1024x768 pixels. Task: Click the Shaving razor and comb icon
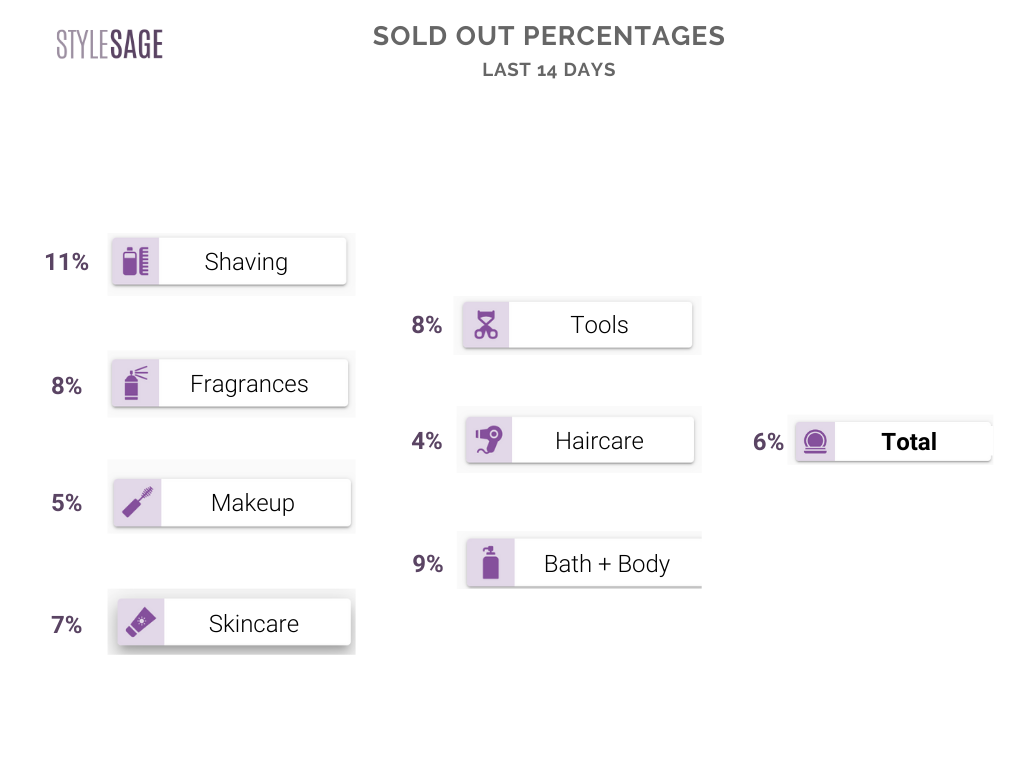(x=136, y=262)
